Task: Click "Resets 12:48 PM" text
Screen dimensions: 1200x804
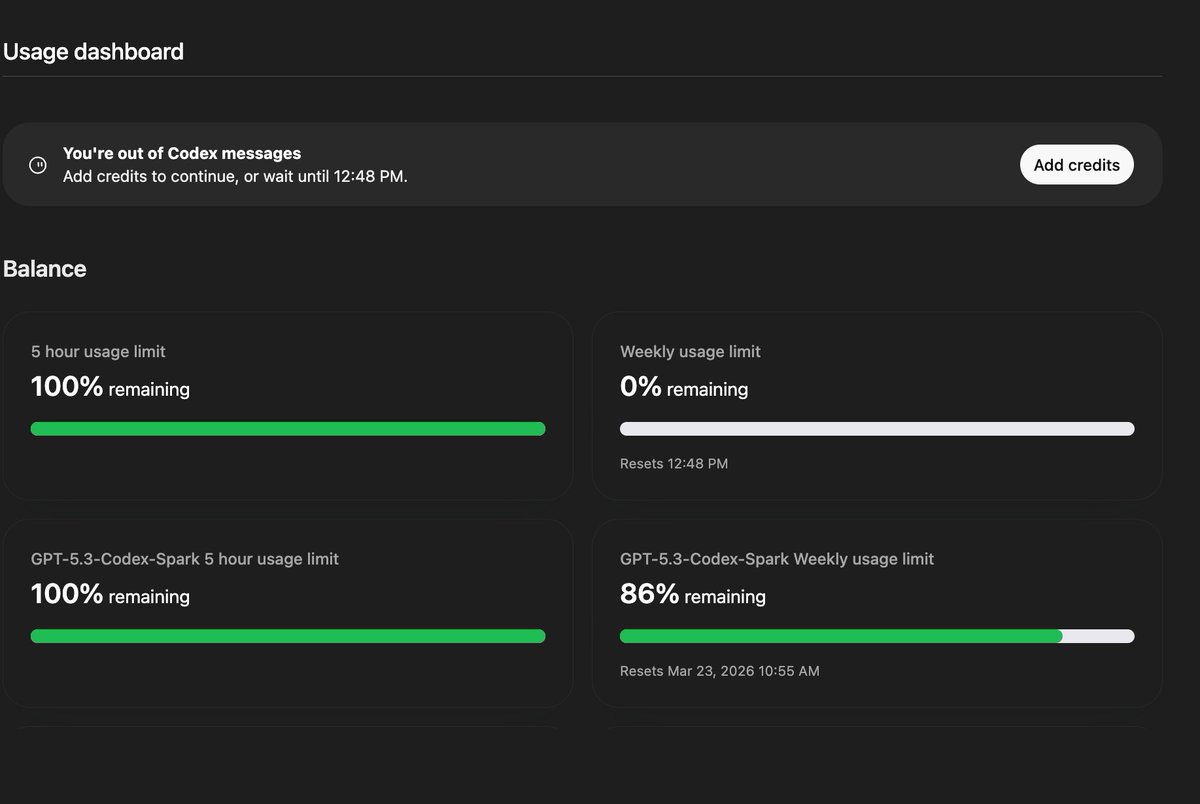Action: pos(674,464)
